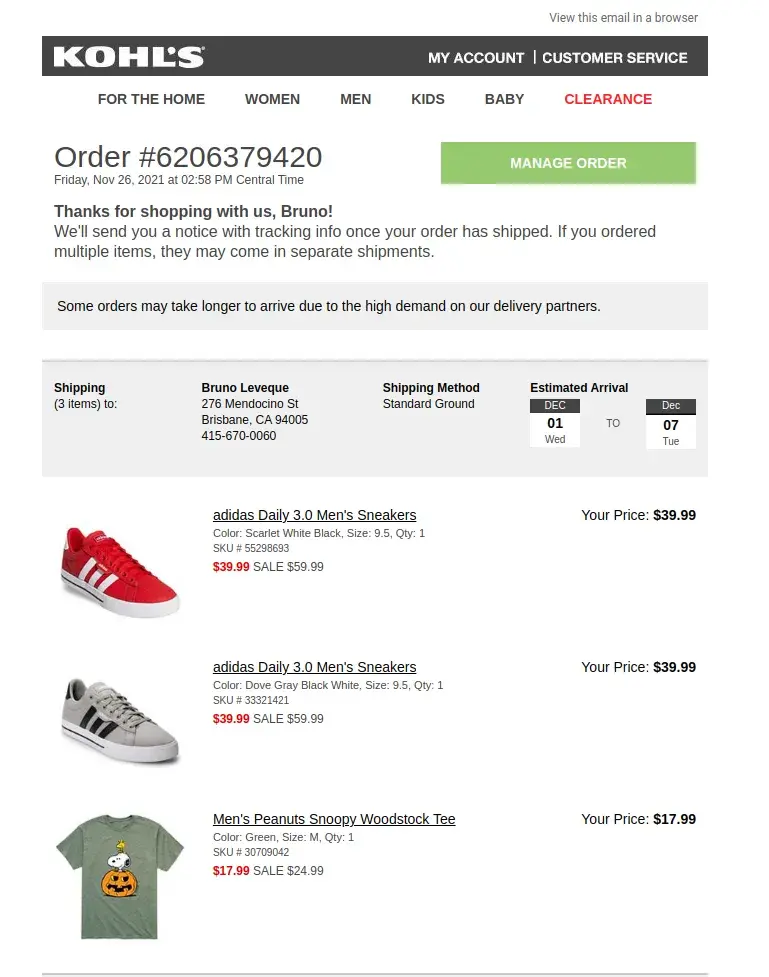The image size is (769, 977).
Task: View this email in a browser
Action: (x=623, y=17)
